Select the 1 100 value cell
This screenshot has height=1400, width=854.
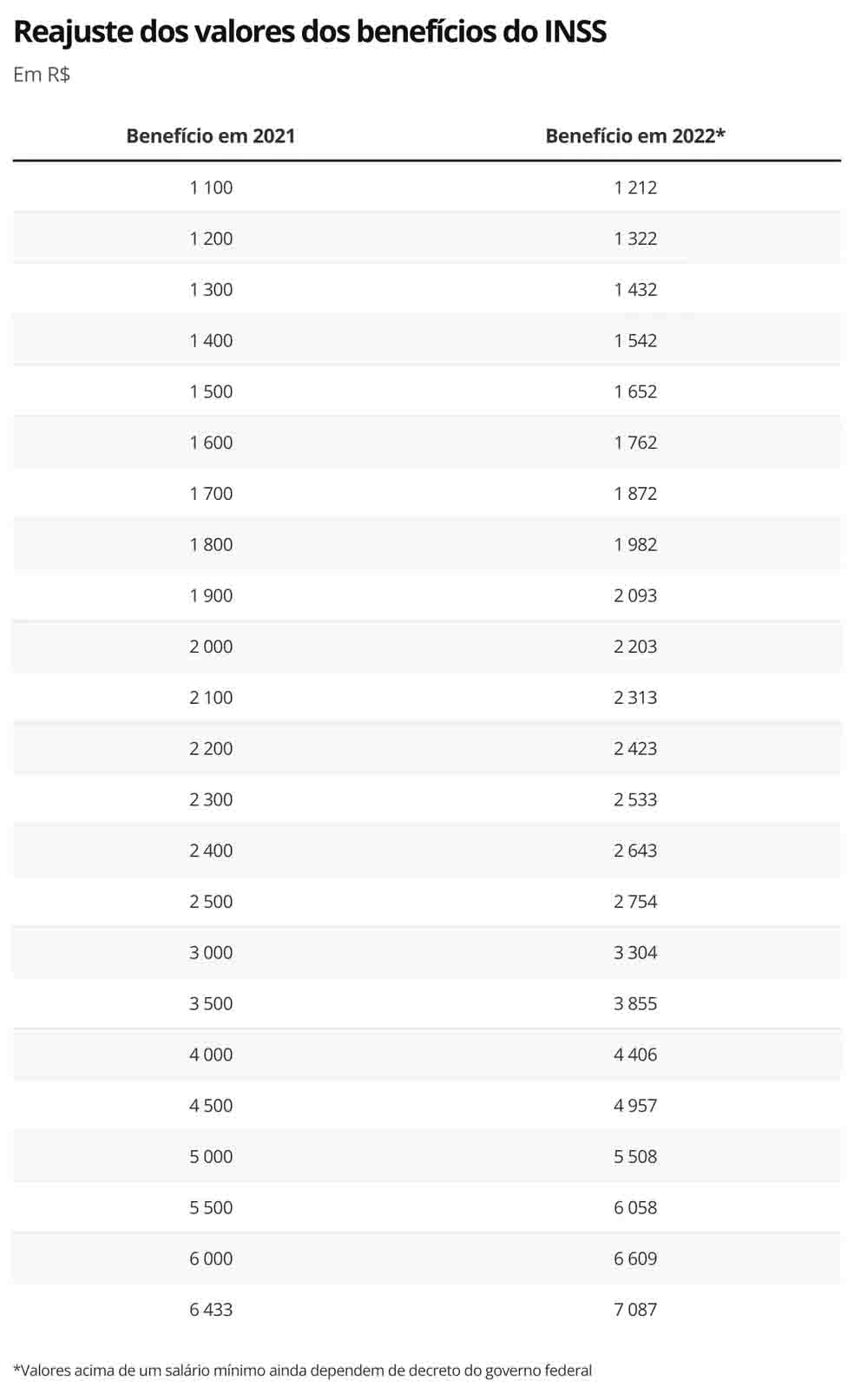click(x=211, y=187)
